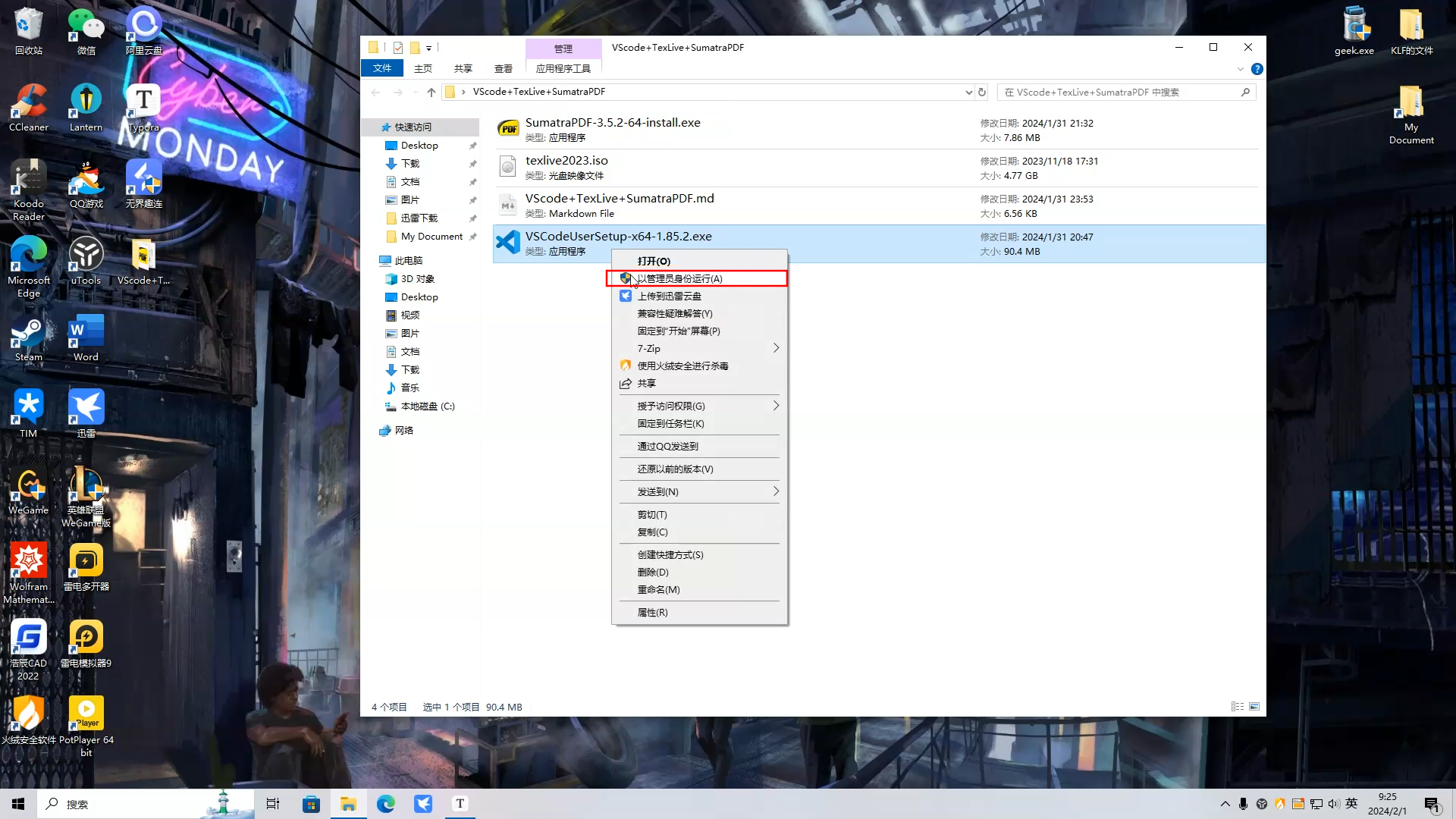Choose 属性(R) from the context menu
The width and height of the screenshot is (1456, 819).
coord(652,612)
